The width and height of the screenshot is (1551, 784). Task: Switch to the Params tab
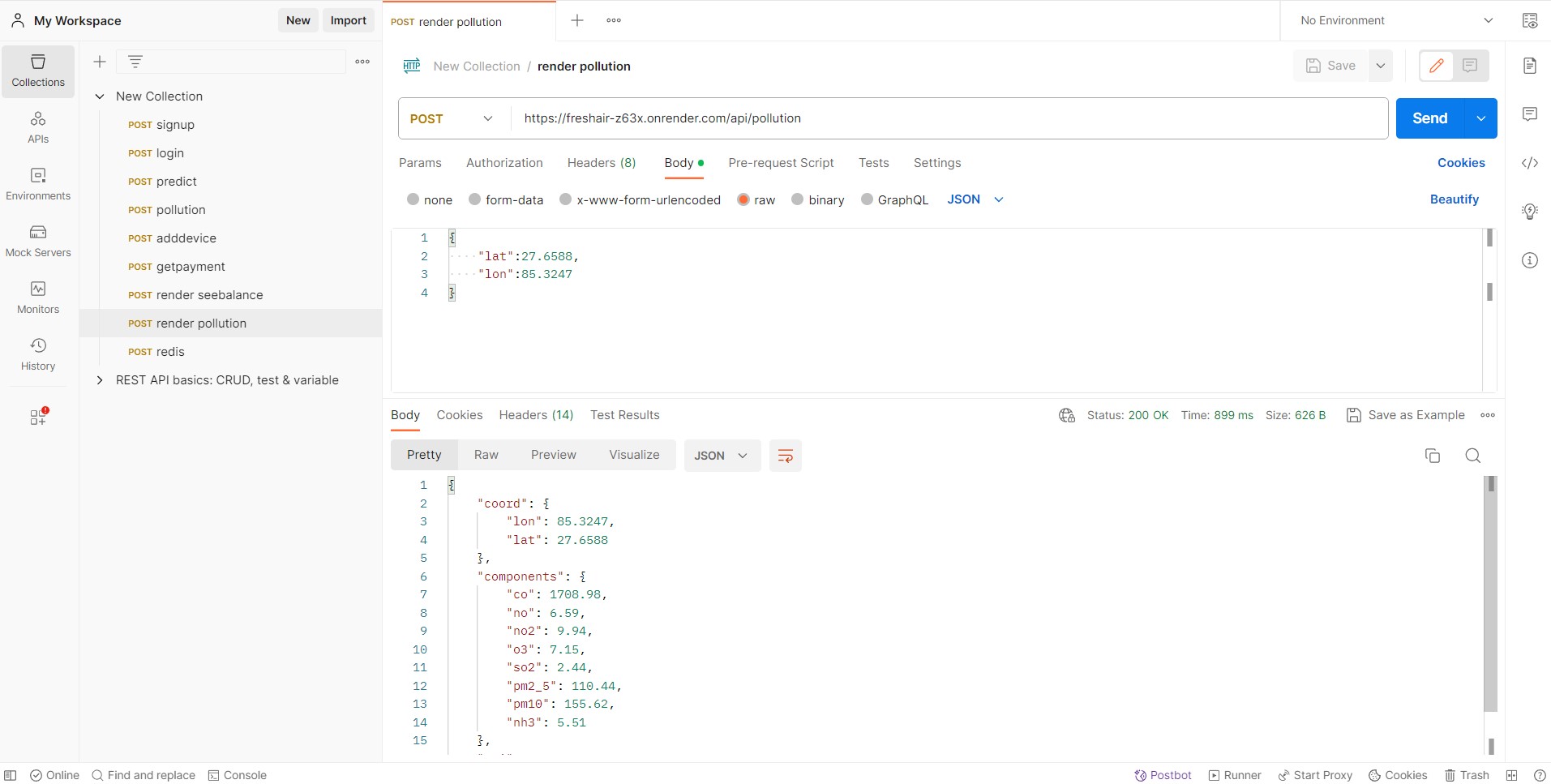[x=420, y=163]
